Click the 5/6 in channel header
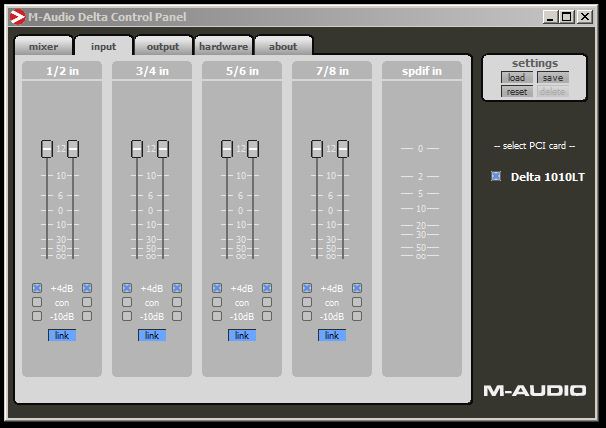 [242, 71]
